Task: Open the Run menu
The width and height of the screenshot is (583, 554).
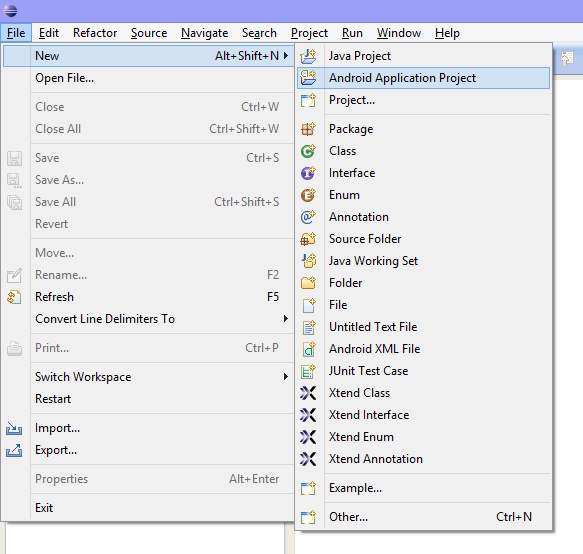Action: pos(352,33)
